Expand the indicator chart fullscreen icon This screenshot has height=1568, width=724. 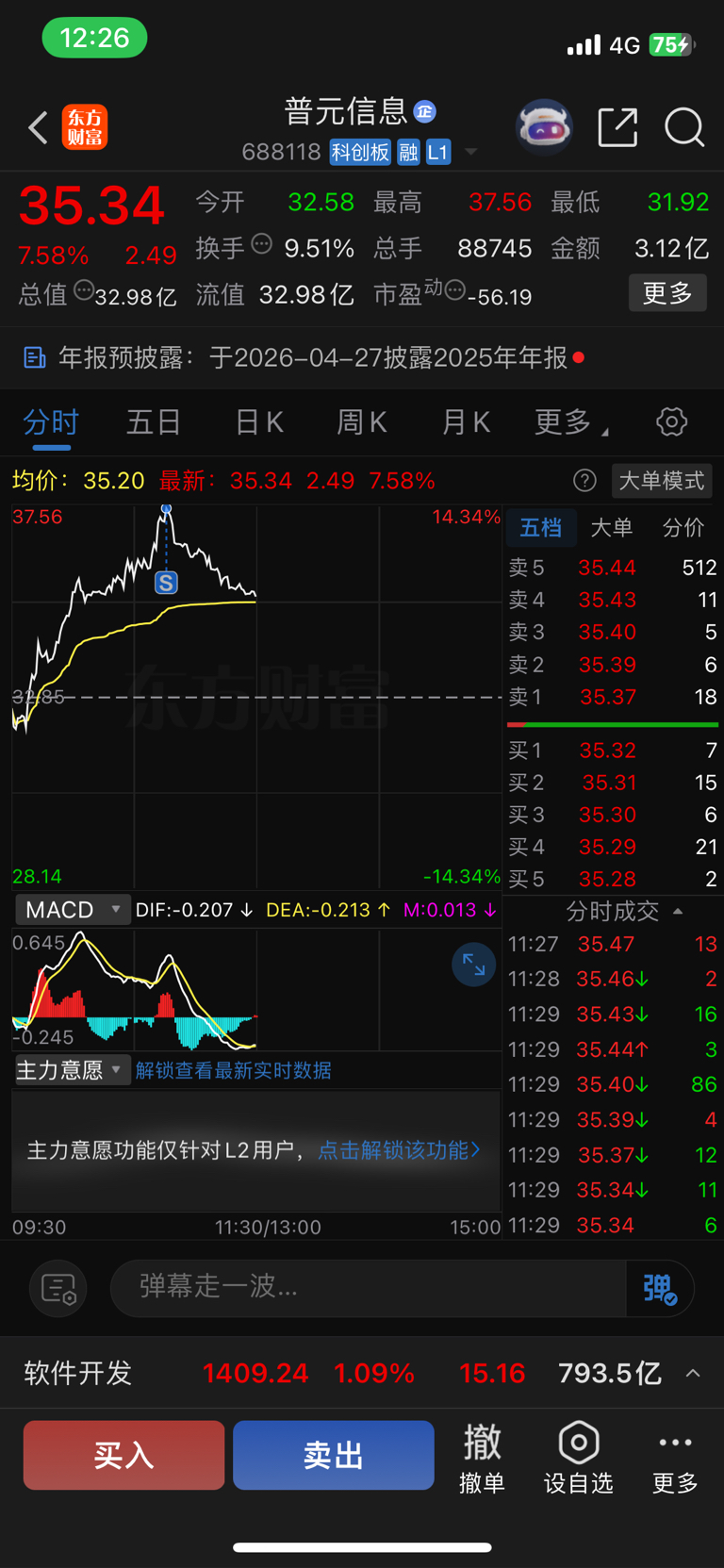point(473,965)
